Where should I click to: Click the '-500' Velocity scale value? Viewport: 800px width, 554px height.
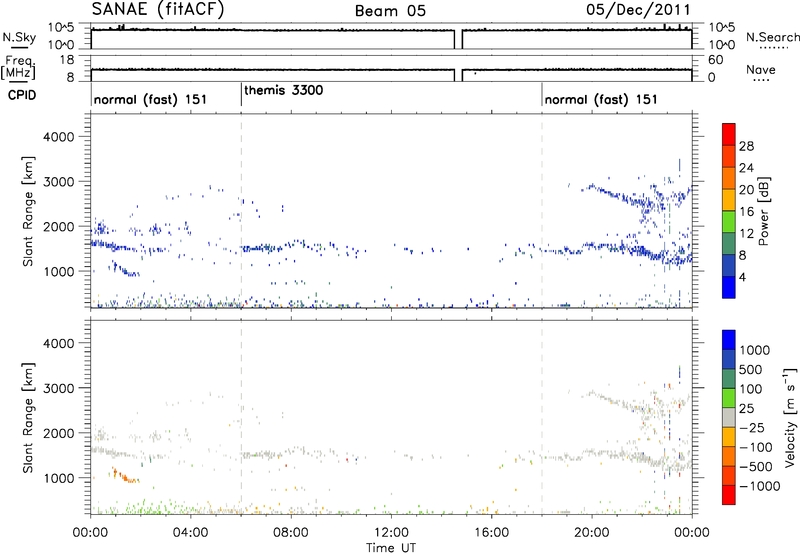(x=756, y=466)
